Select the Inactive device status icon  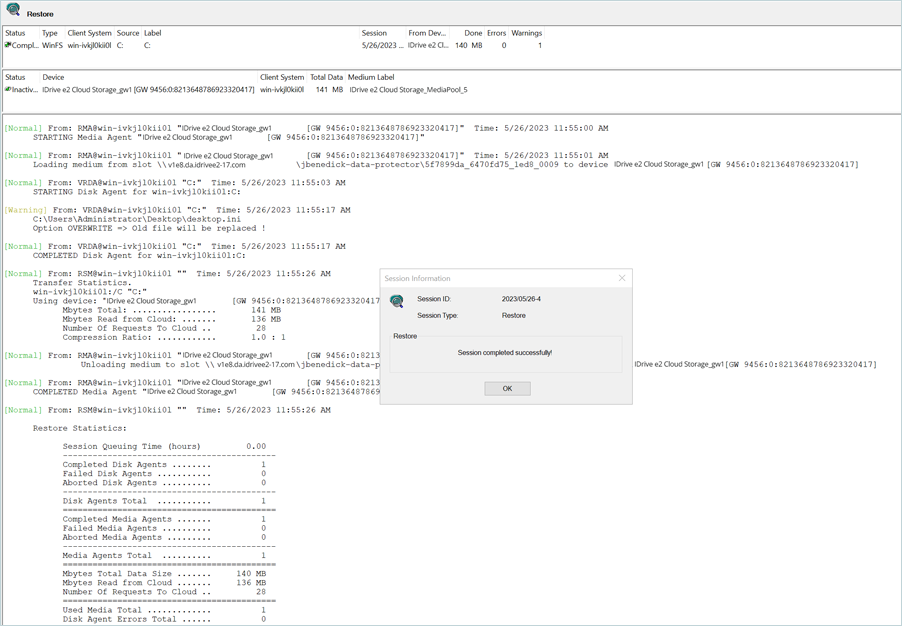pyautogui.click(x=9, y=90)
